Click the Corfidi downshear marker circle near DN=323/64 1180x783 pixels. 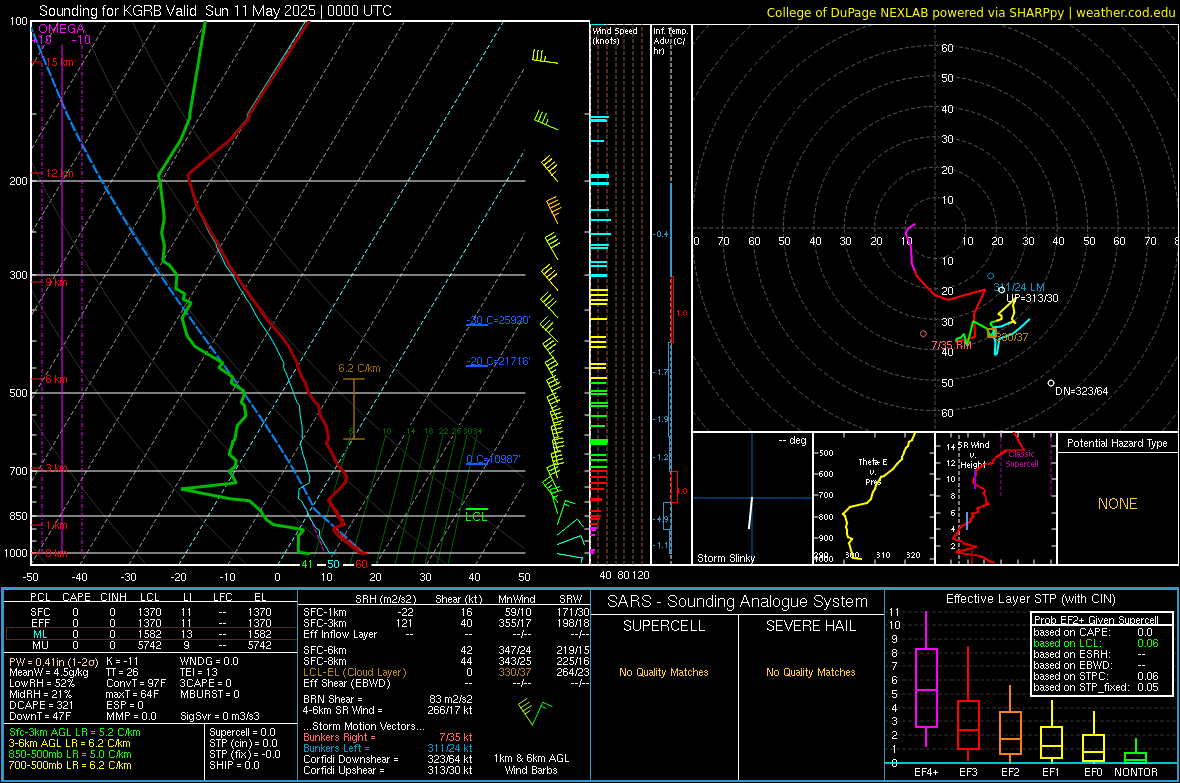(x=1051, y=383)
